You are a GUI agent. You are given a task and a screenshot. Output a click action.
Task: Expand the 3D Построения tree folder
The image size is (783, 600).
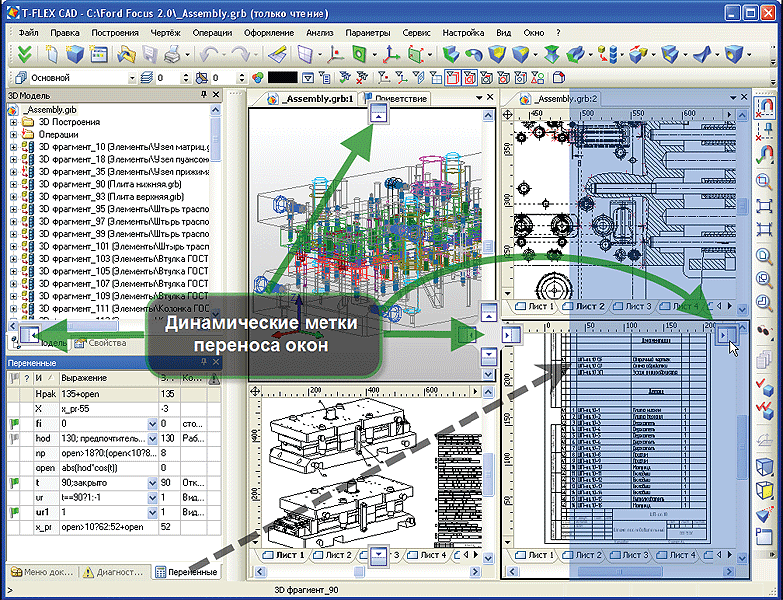tap(13, 122)
